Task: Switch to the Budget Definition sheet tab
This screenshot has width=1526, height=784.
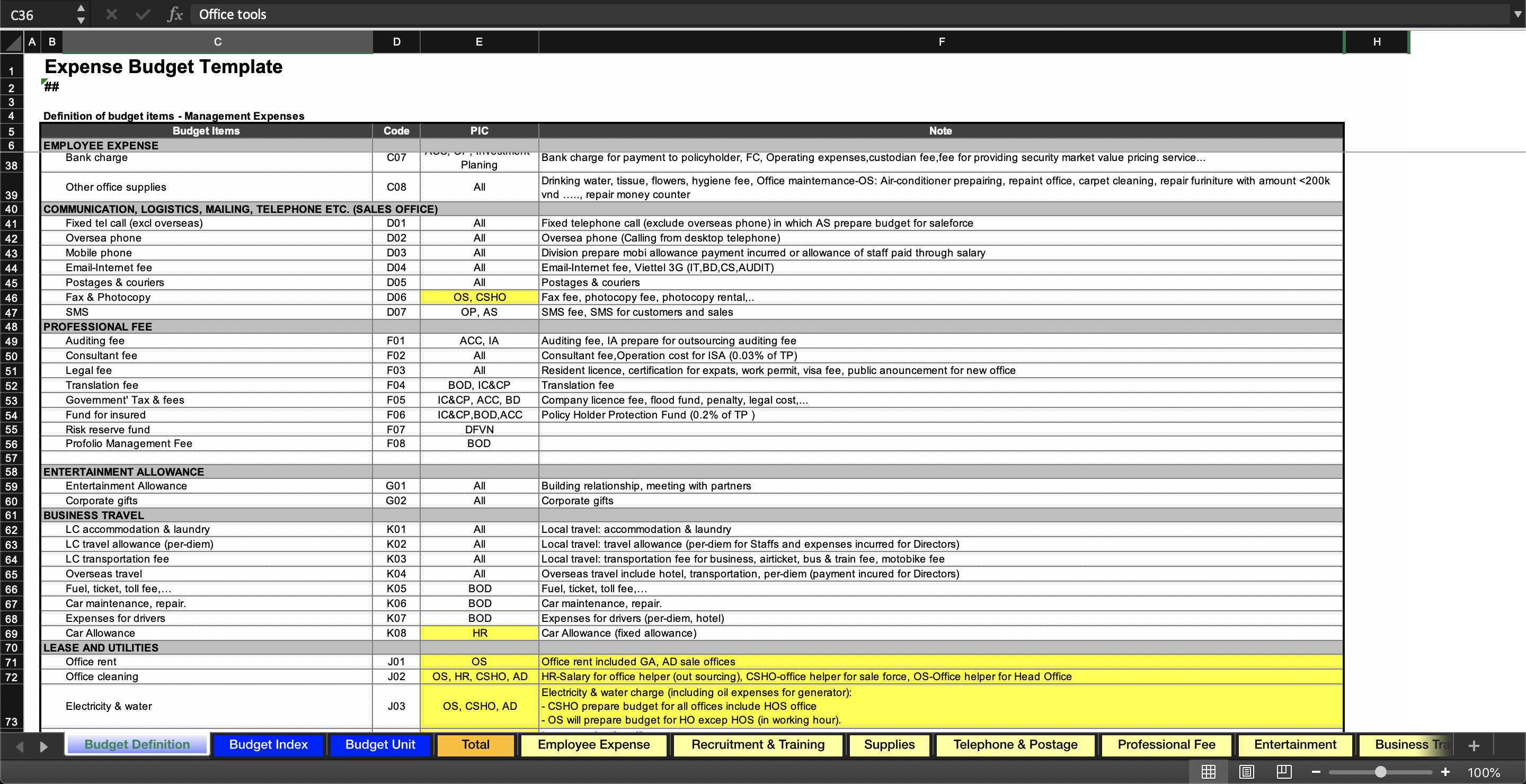Action: pyautogui.click(x=137, y=745)
